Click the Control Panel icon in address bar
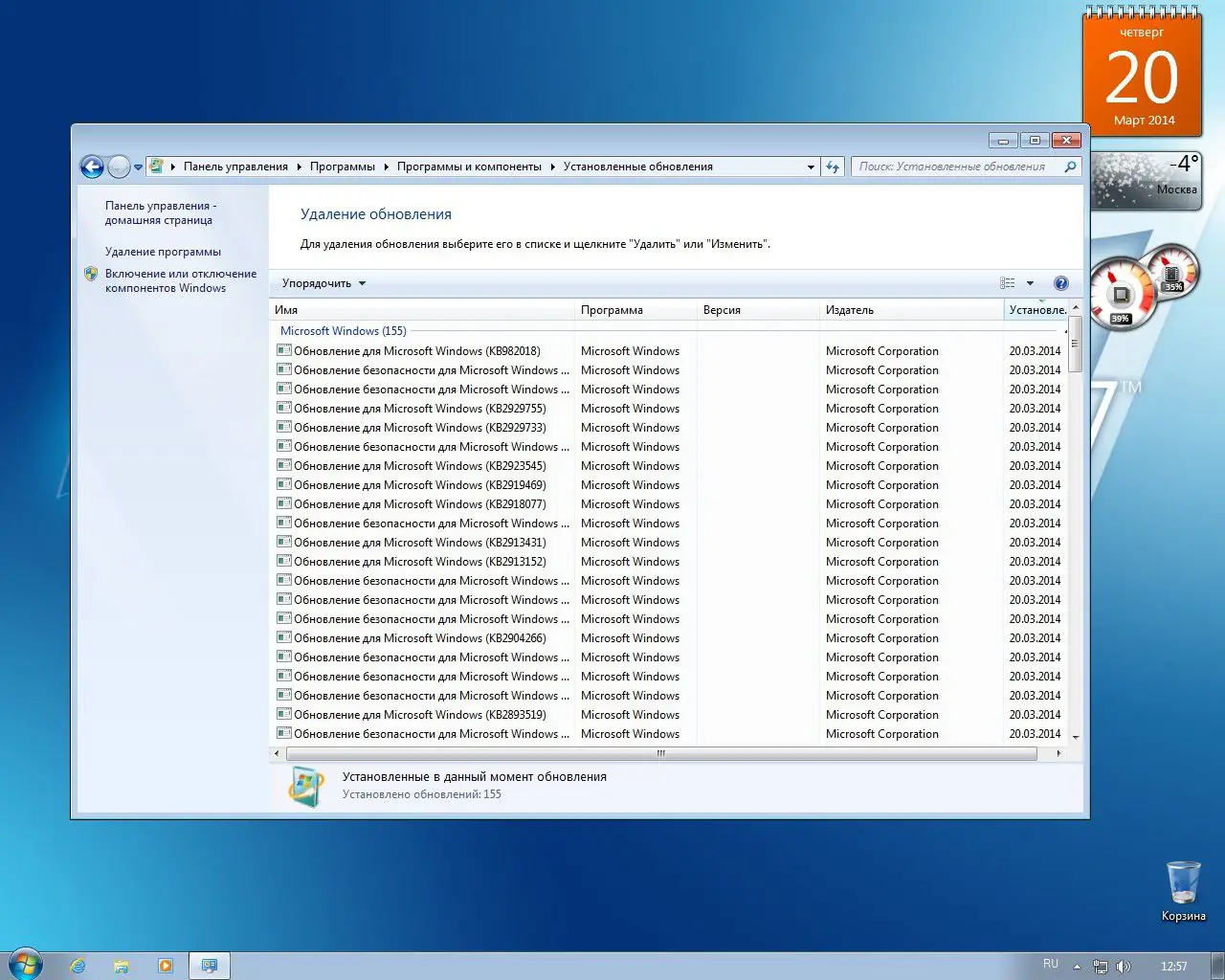This screenshot has height=980, width=1225. (156, 167)
